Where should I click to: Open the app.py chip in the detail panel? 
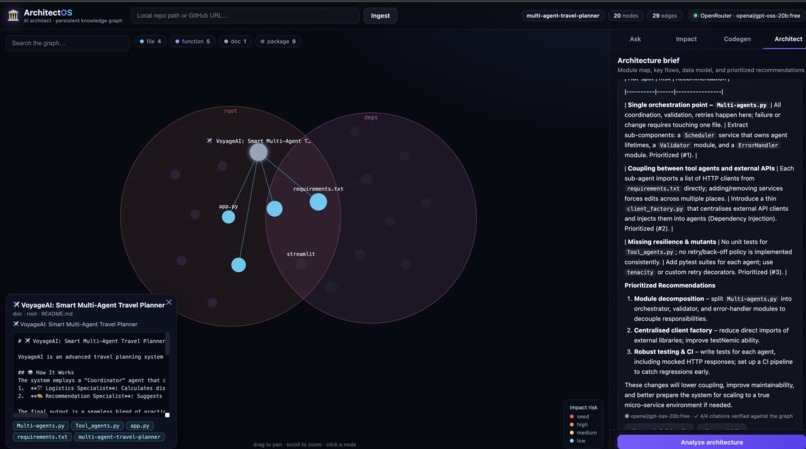pyautogui.click(x=139, y=426)
